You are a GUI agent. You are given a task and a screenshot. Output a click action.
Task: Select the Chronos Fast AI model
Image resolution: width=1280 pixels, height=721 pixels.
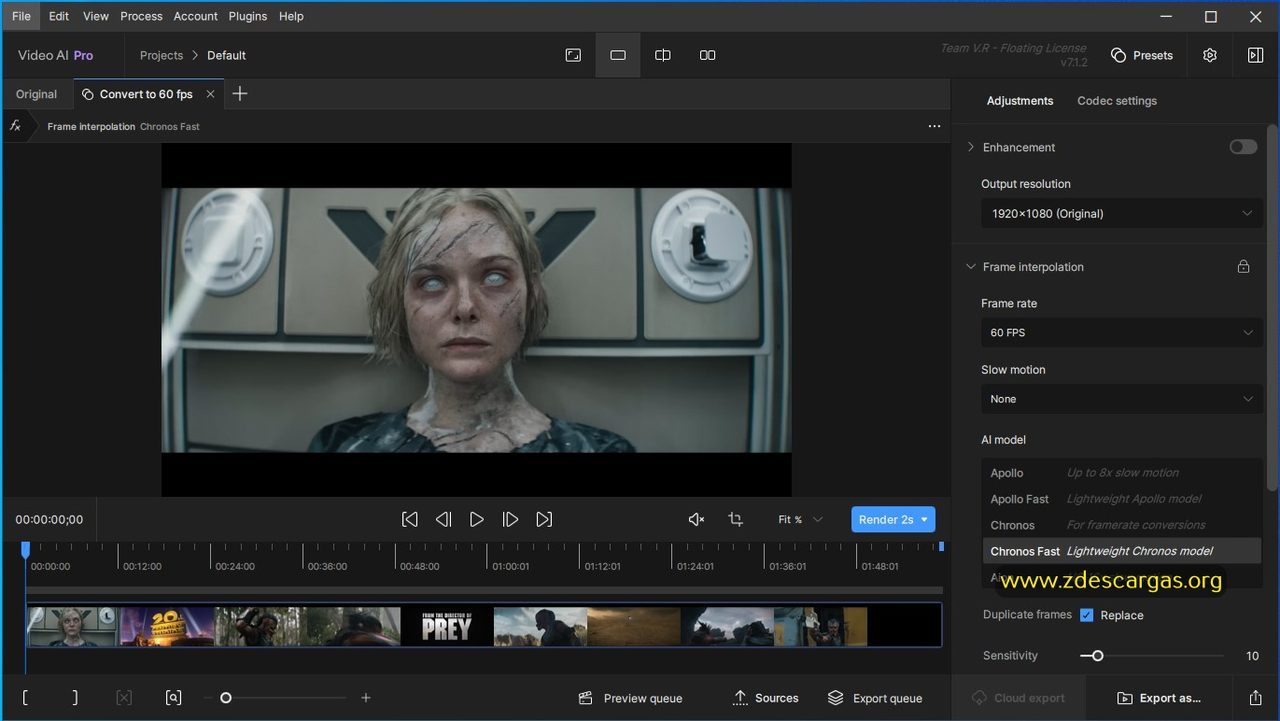(1122, 551)
